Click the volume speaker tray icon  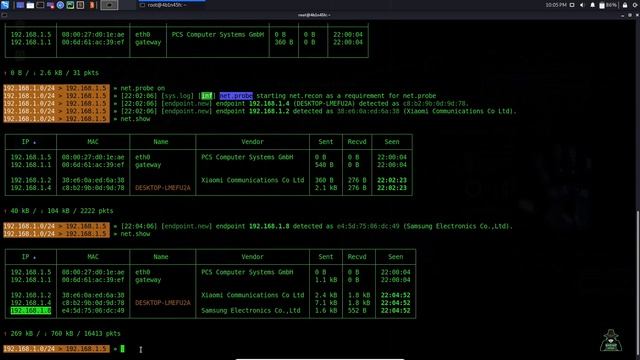[582, 5]
